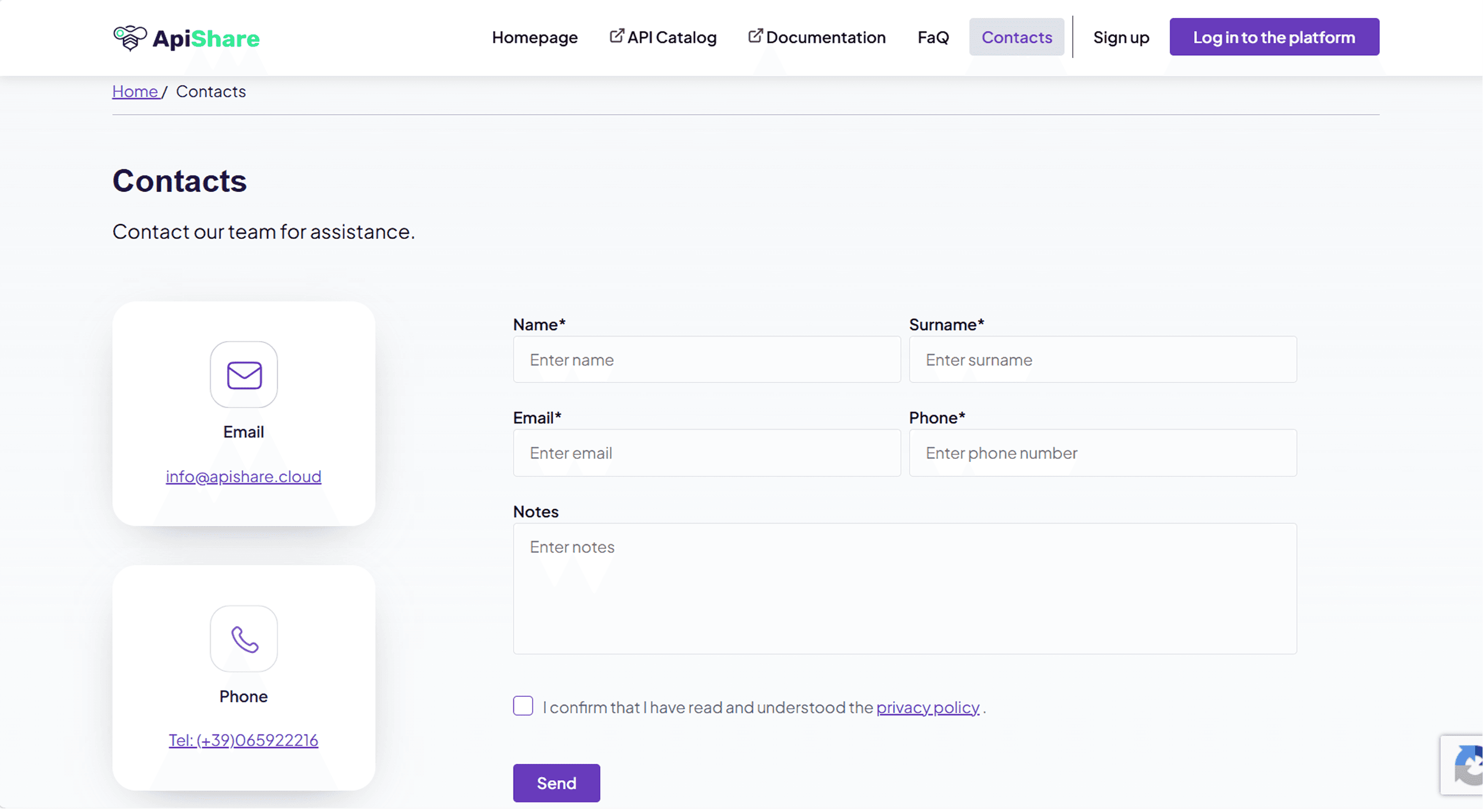Click the Home breadcrumb link
Viewport: 1483px width, 812px height.
pyautogui.click(x=135, y=92)
